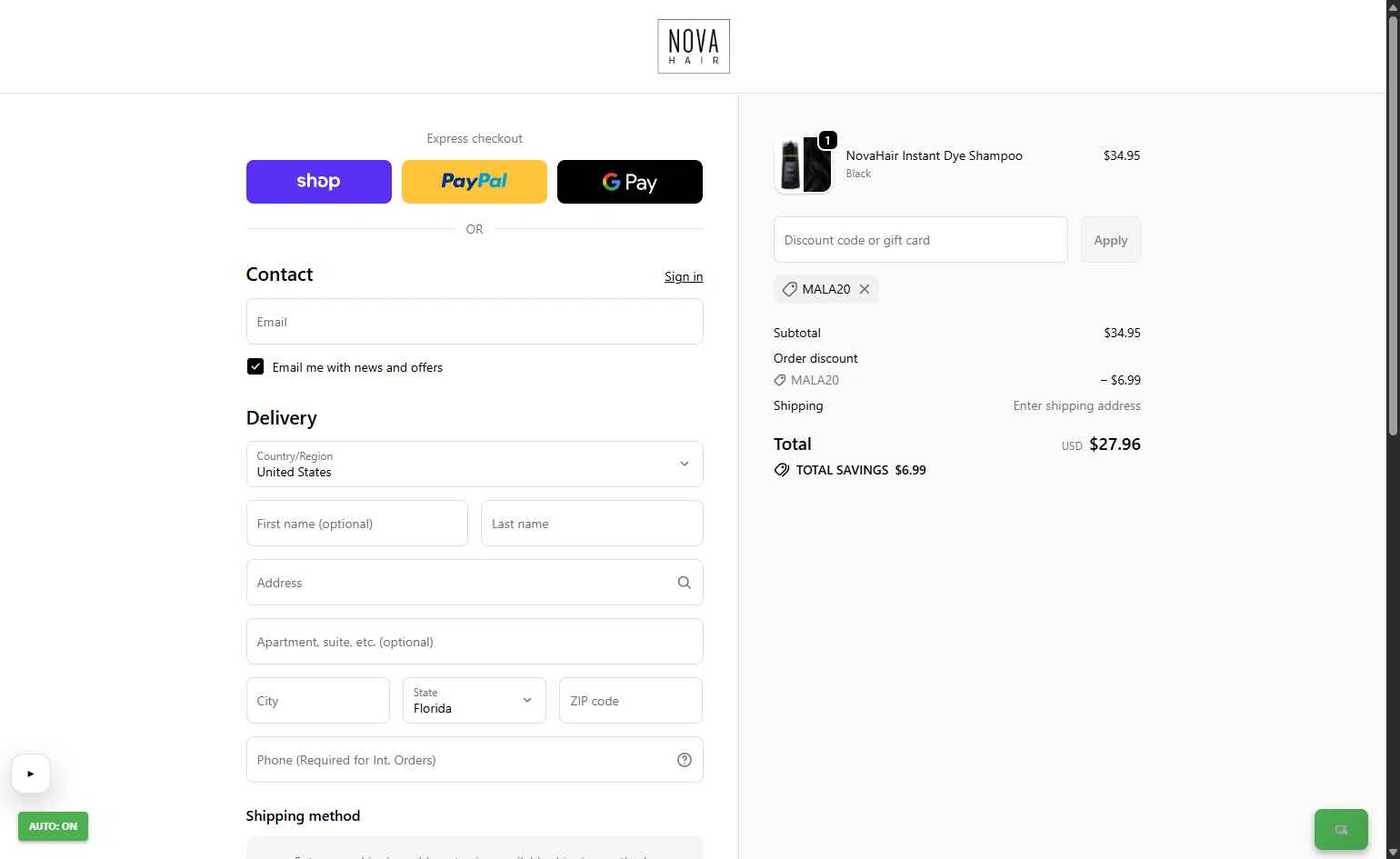Click the Order discount MALA20 tag icon

coord(780,380)
